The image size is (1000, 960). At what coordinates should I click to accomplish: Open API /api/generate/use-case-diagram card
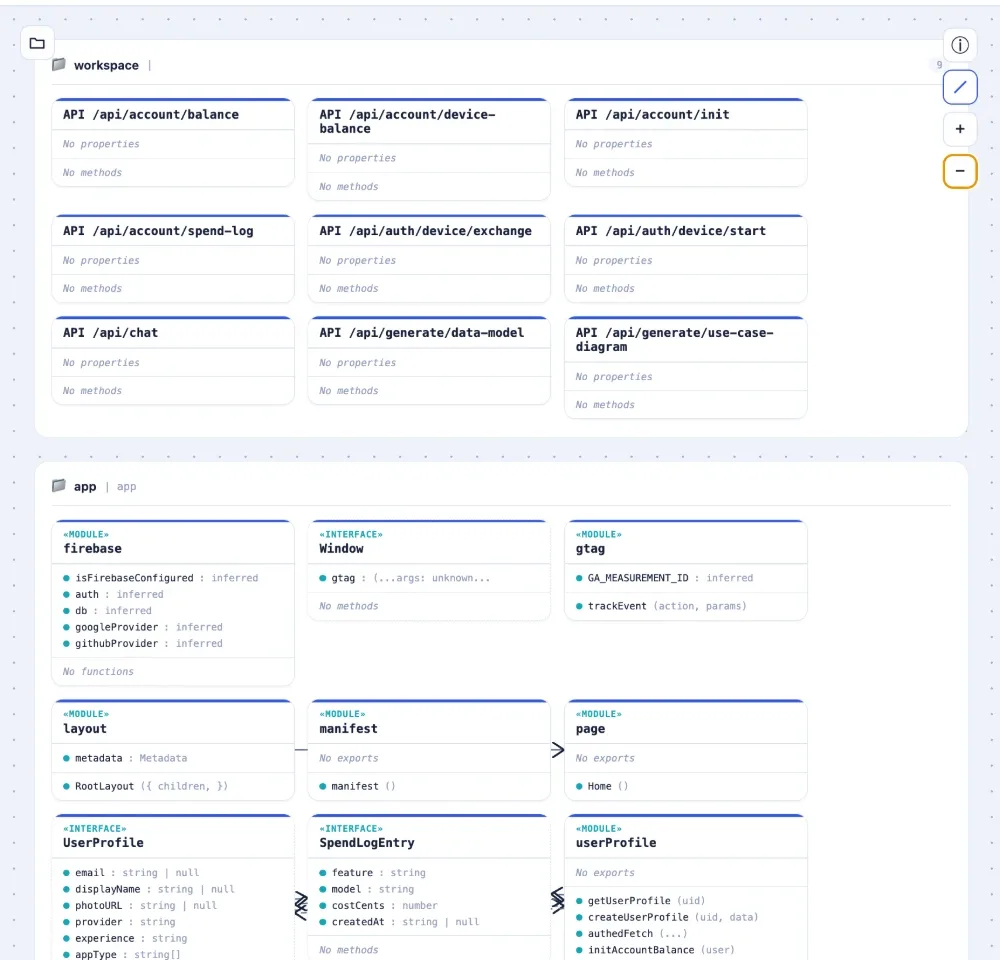point(686,367)
